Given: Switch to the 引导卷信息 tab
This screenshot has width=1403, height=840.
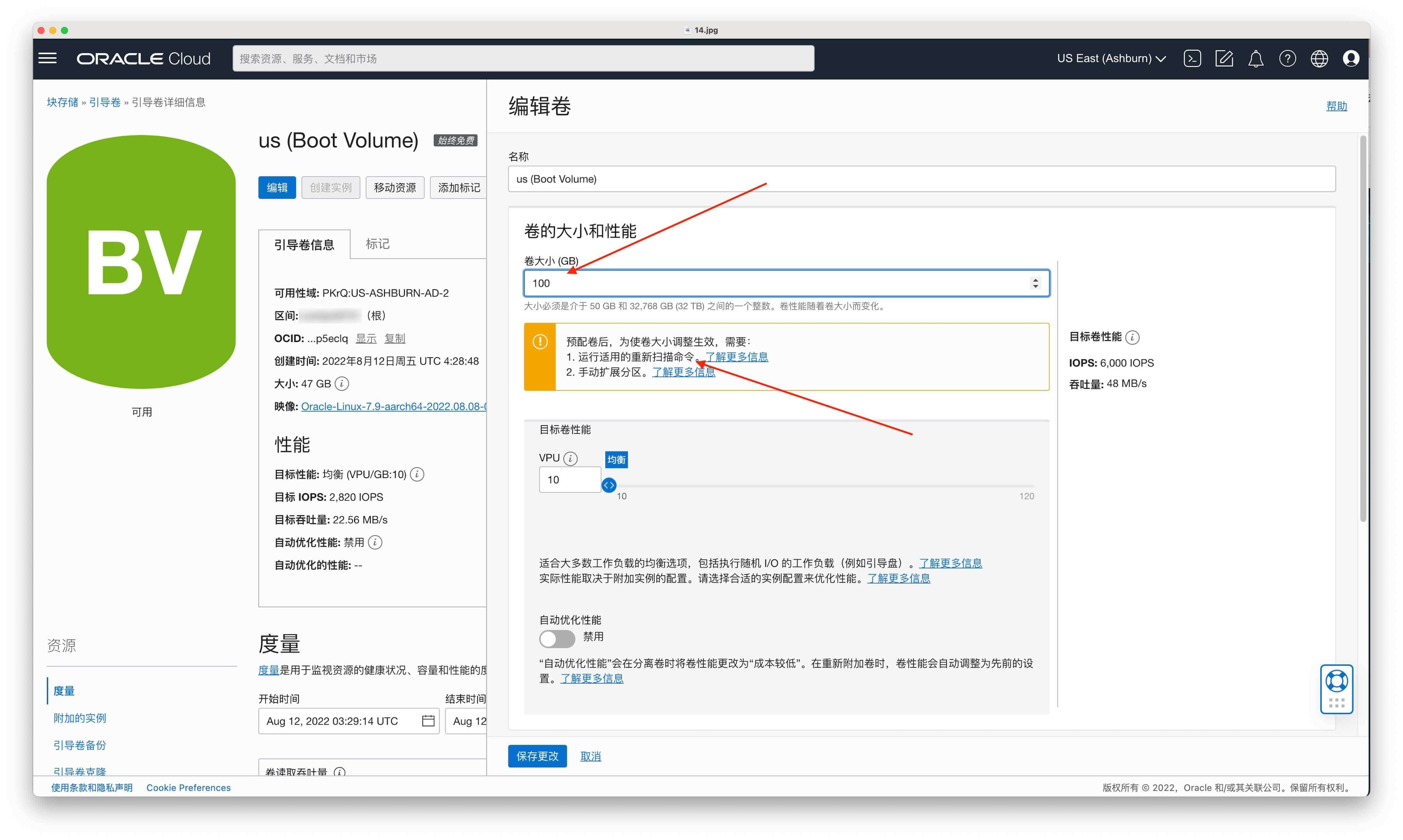Looking at the screenshot, I should tap(305, 244).
